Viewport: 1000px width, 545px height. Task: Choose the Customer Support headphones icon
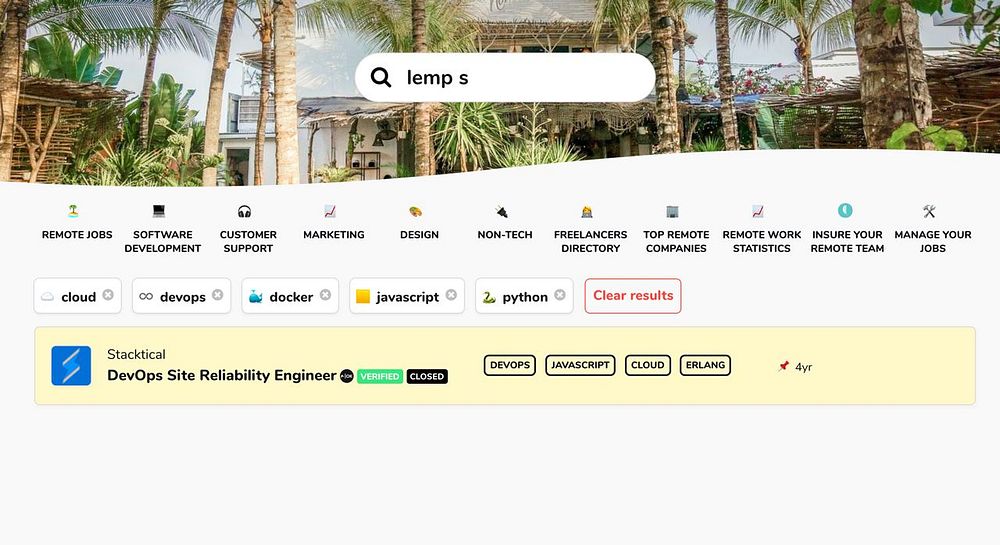pos(244,211)
